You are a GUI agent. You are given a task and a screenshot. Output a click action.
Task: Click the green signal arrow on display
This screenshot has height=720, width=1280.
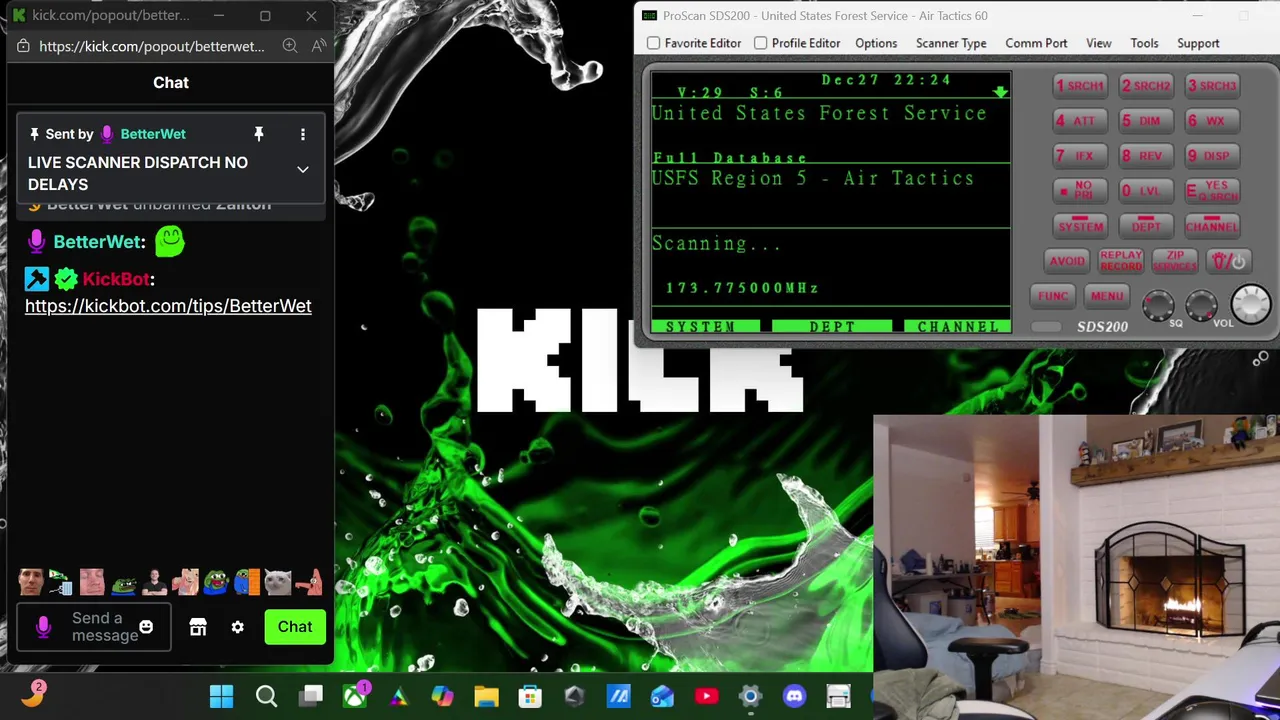coord(1000,92)
